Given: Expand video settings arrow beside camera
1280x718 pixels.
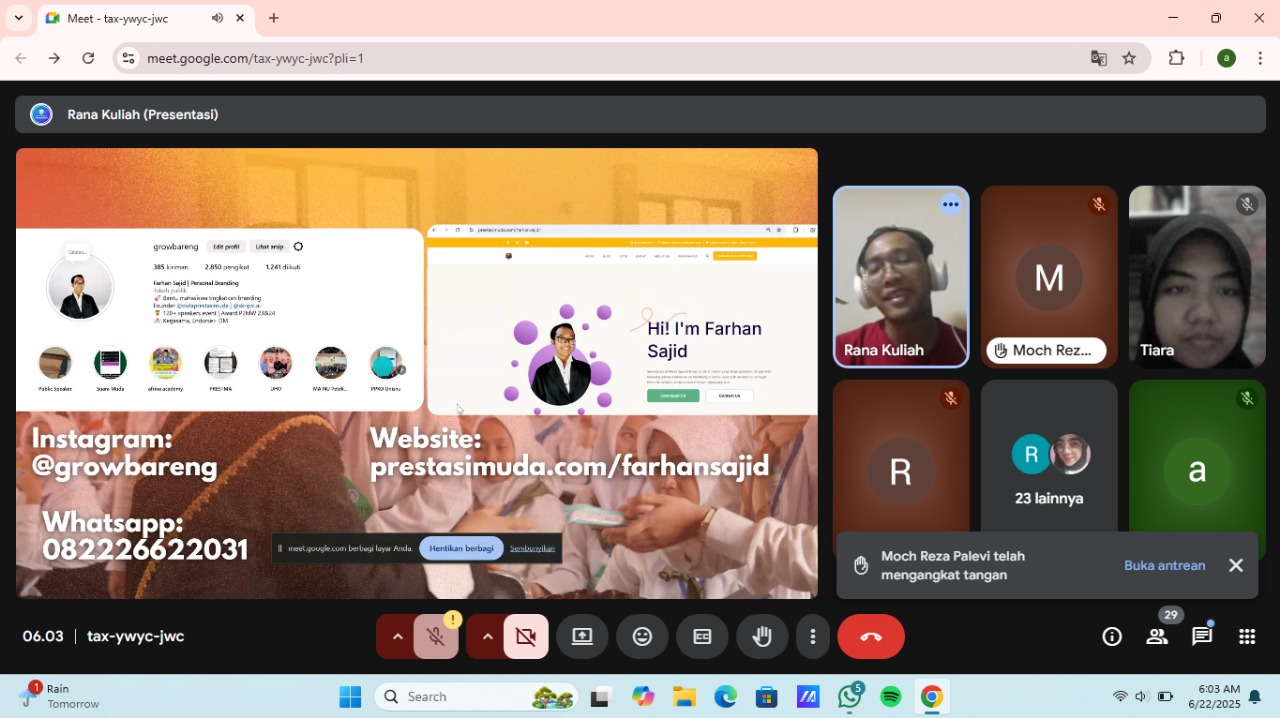Looking at the screenshot, I should 487,637.
